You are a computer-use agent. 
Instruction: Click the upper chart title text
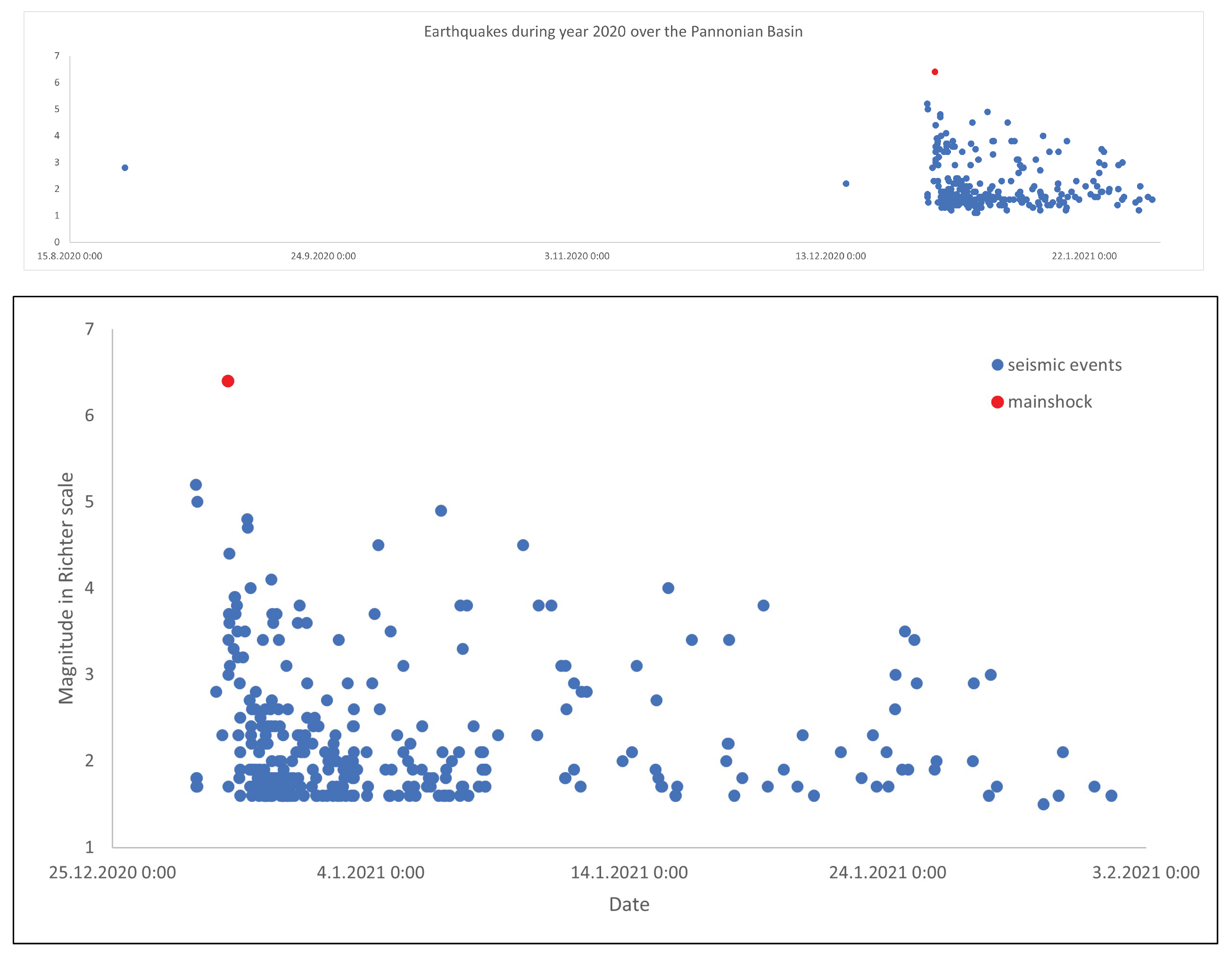pyautogui.click(x=613, y=32)
